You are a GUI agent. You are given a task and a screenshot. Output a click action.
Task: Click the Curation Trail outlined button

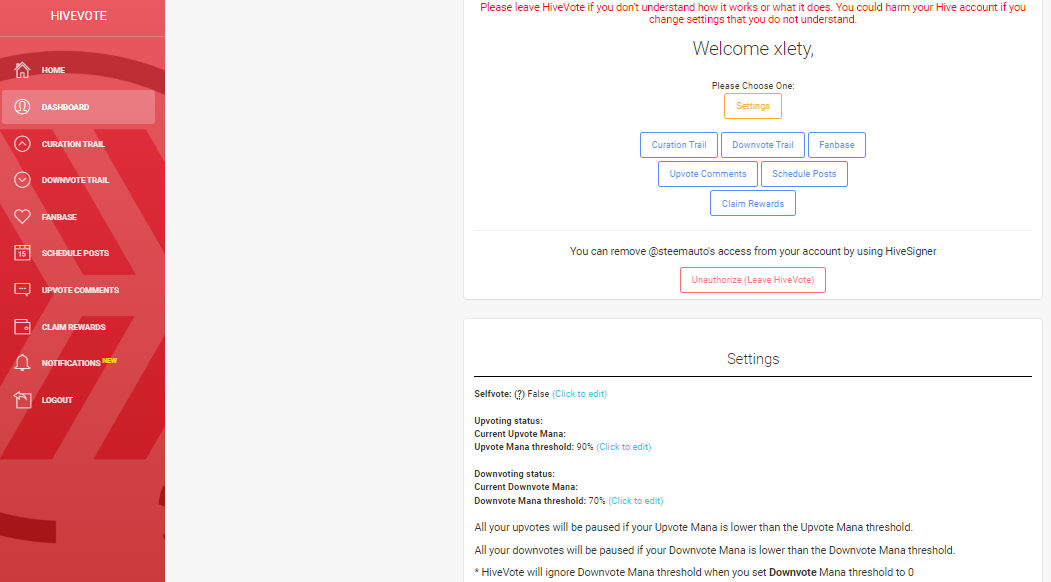tap(678, 145)
